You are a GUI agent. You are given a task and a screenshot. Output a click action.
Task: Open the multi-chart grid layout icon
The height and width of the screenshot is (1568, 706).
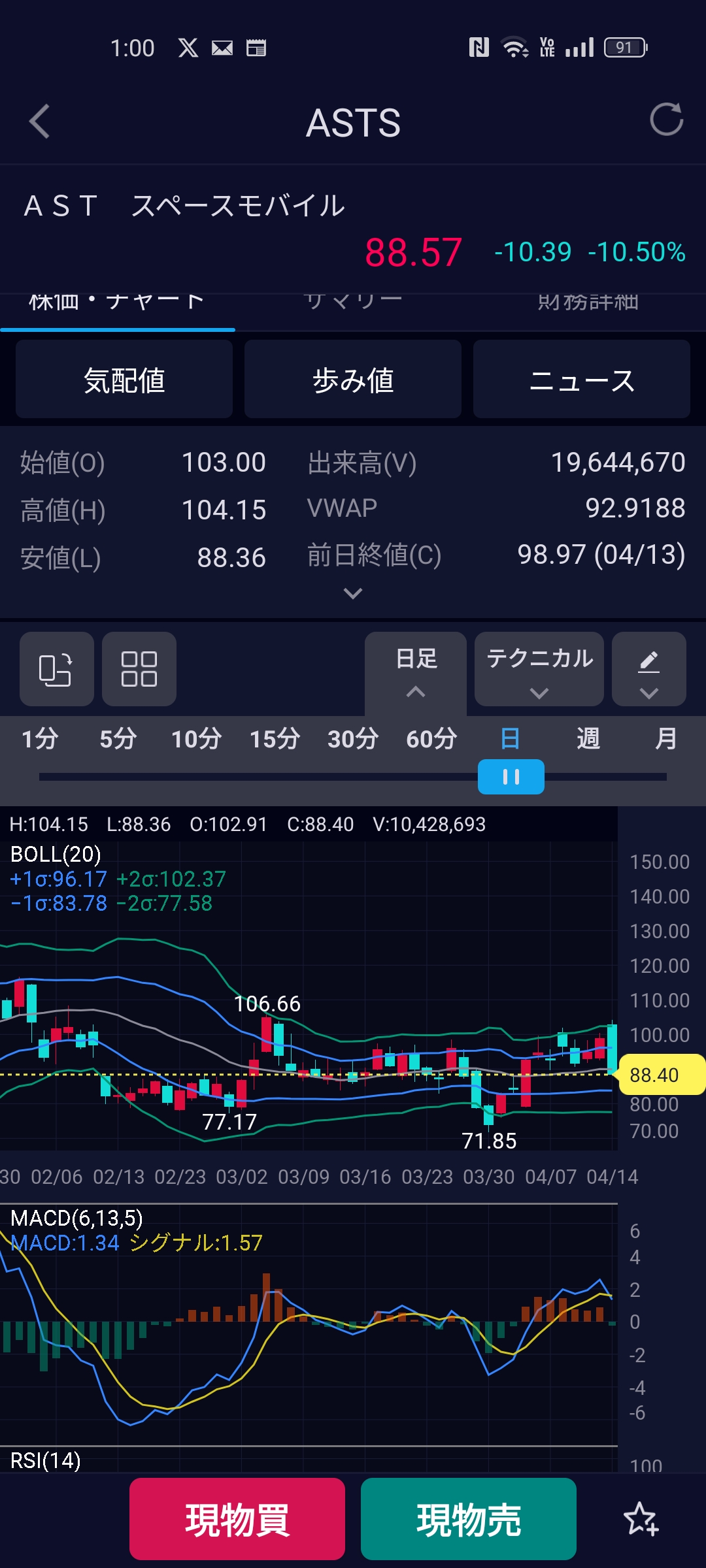[139, 669]
